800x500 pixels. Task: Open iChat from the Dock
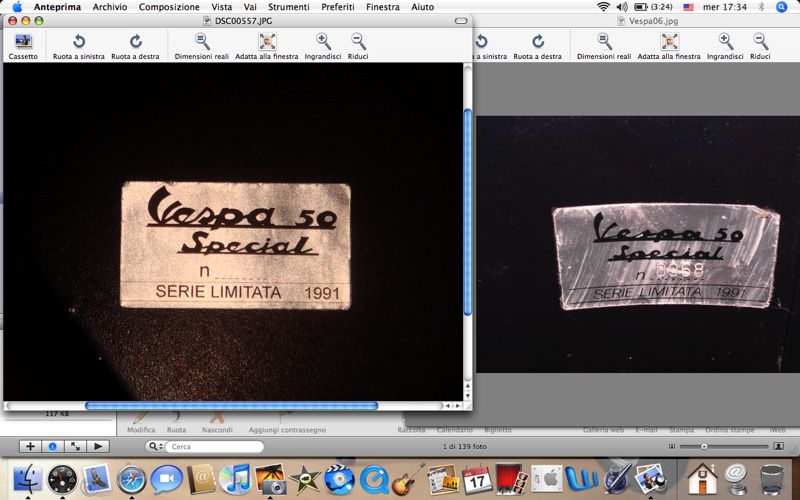point(166,480)
